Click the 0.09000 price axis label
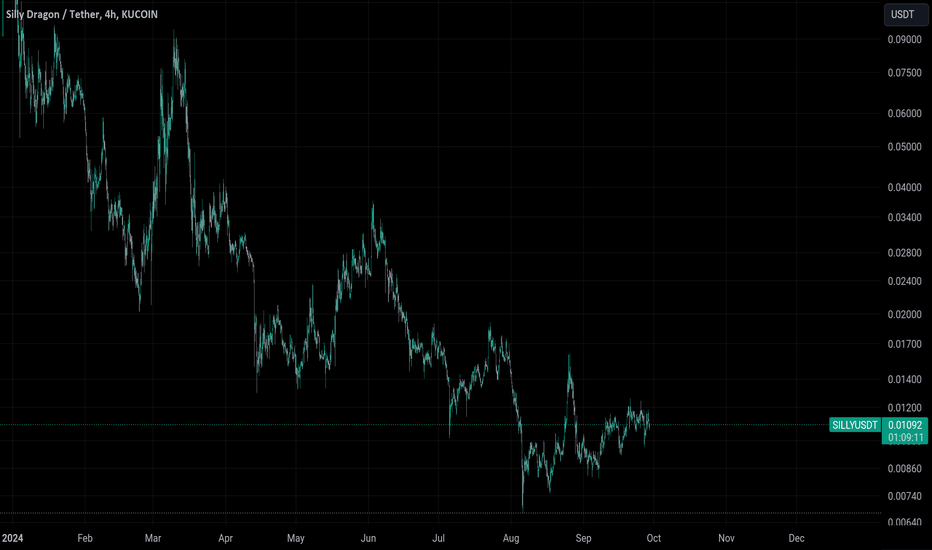This screenshot has height=550, width=932. click(x=904, y=40)
